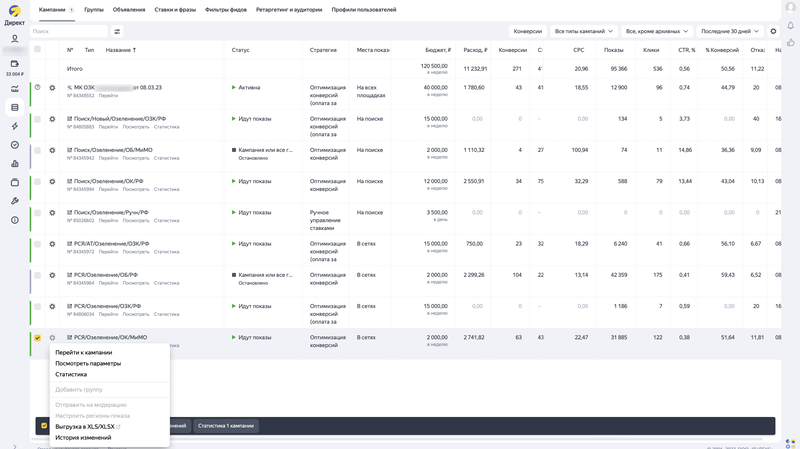This screenshot has width=800, height=449.
Task: Open the notifications bell icon
Action: [x=790, y=26]
